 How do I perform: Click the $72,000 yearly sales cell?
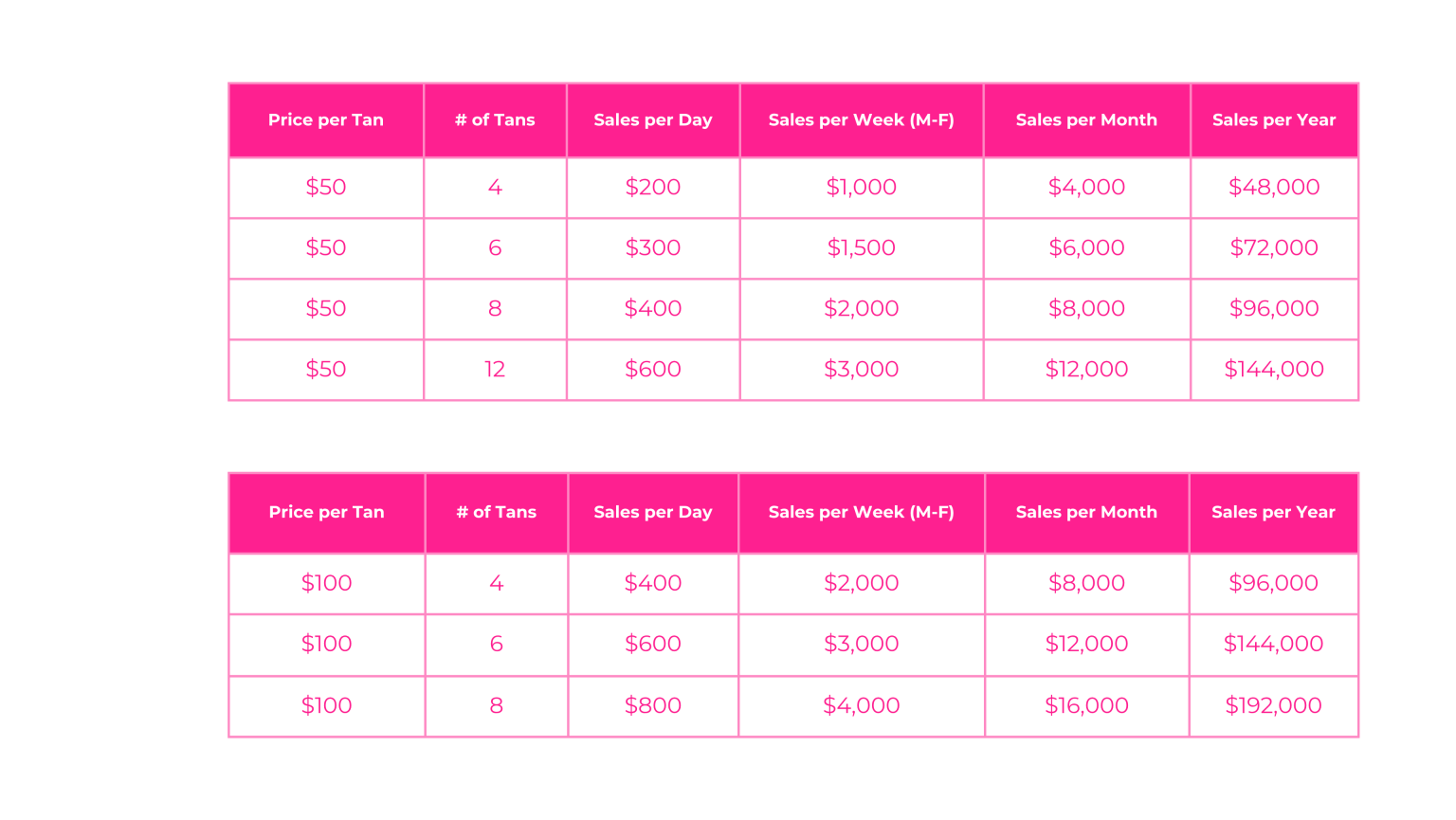(1274, 248)
